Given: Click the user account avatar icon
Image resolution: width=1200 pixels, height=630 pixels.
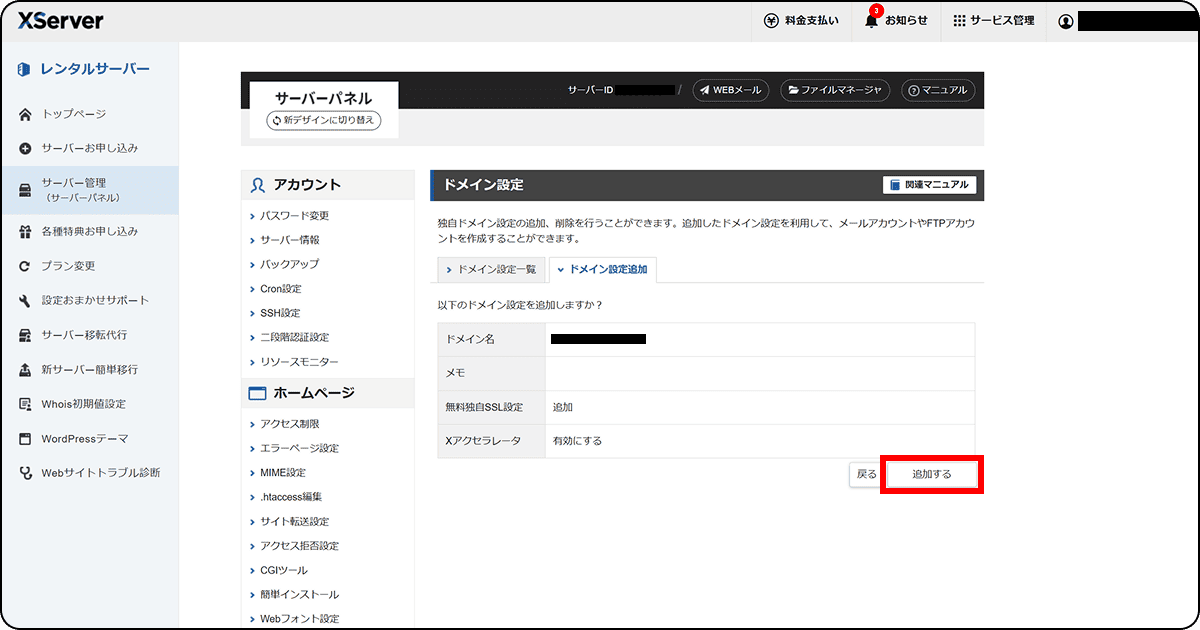Looking at the screenshot, I should point(1065,21).
